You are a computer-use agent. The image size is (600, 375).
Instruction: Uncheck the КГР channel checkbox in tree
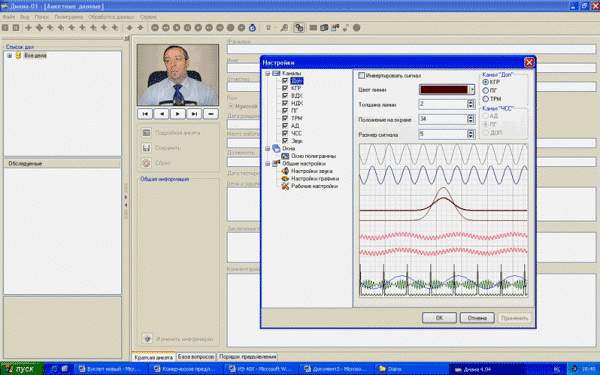point(285,88)
